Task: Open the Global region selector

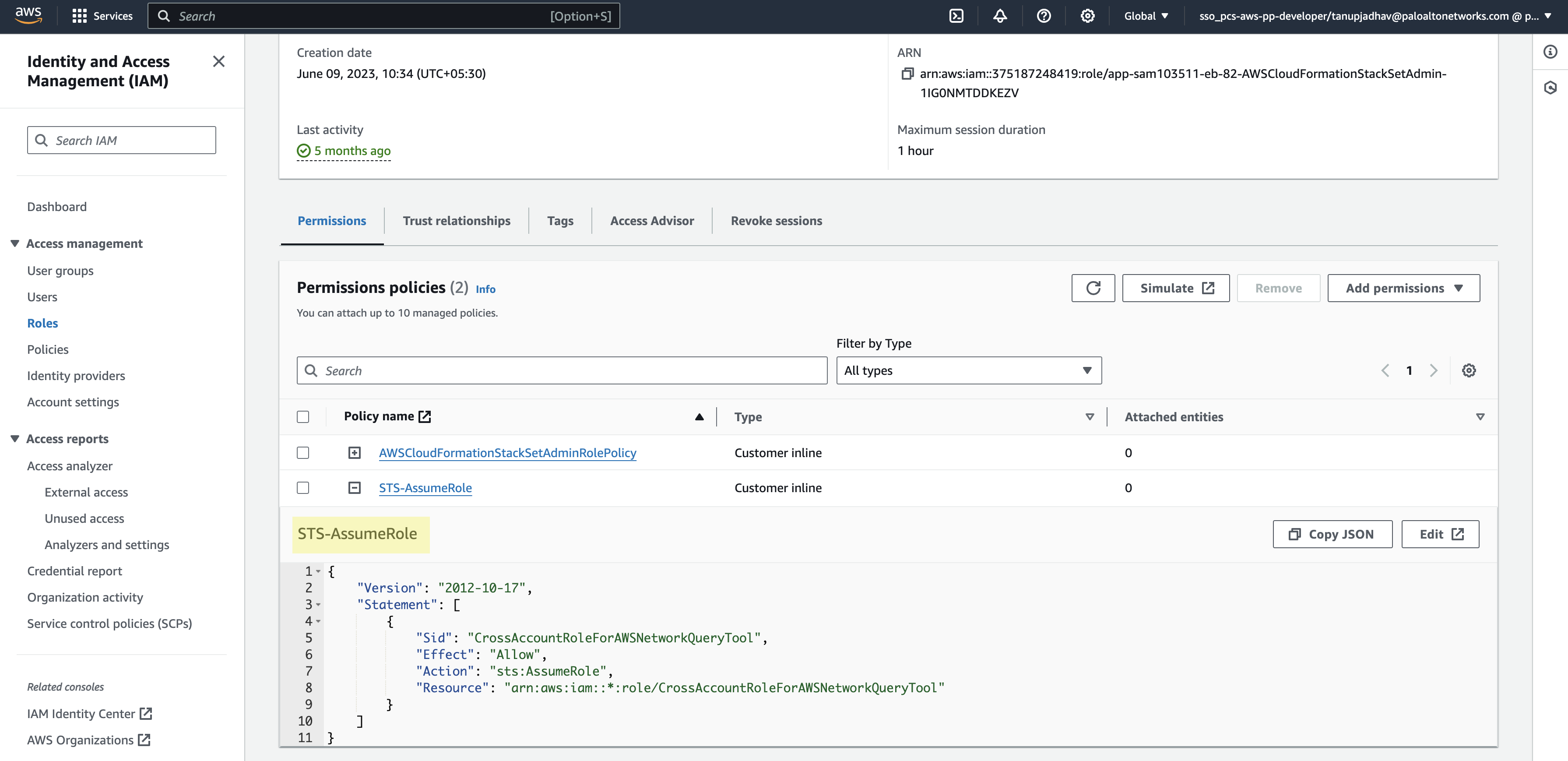Action: tap(1146, 16)
